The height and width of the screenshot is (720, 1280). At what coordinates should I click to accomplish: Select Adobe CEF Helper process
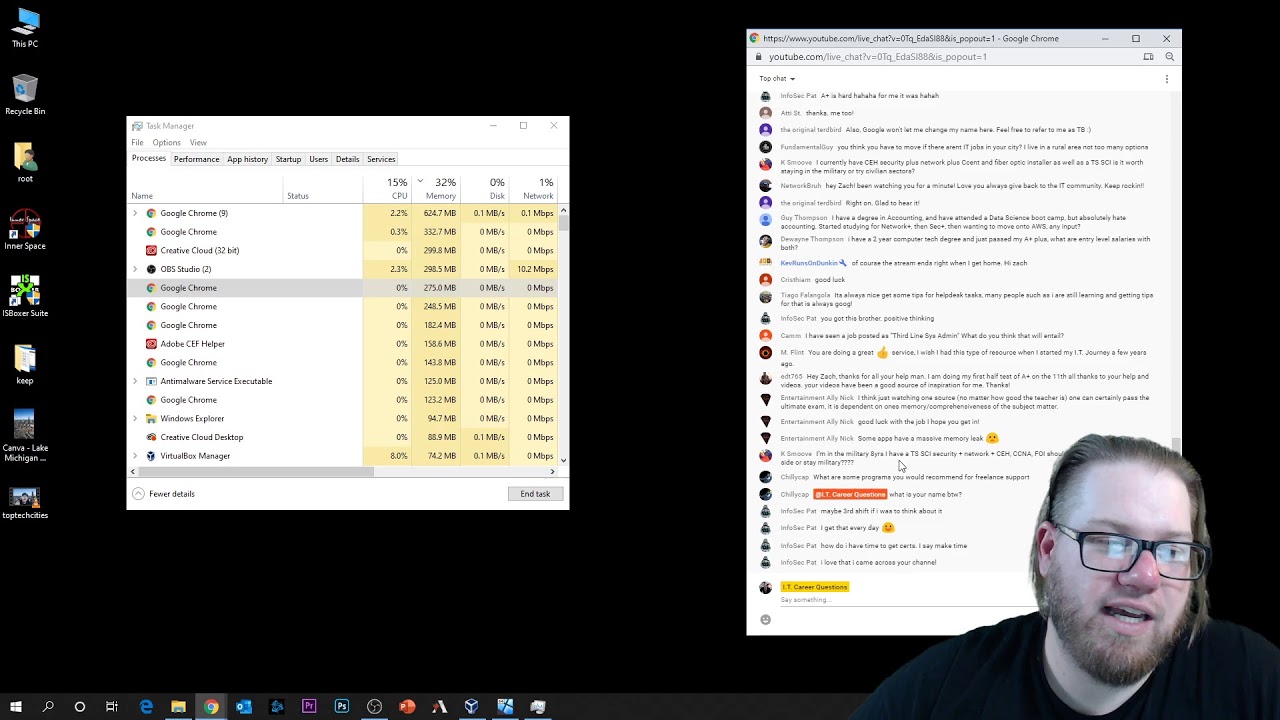point(344,344)
